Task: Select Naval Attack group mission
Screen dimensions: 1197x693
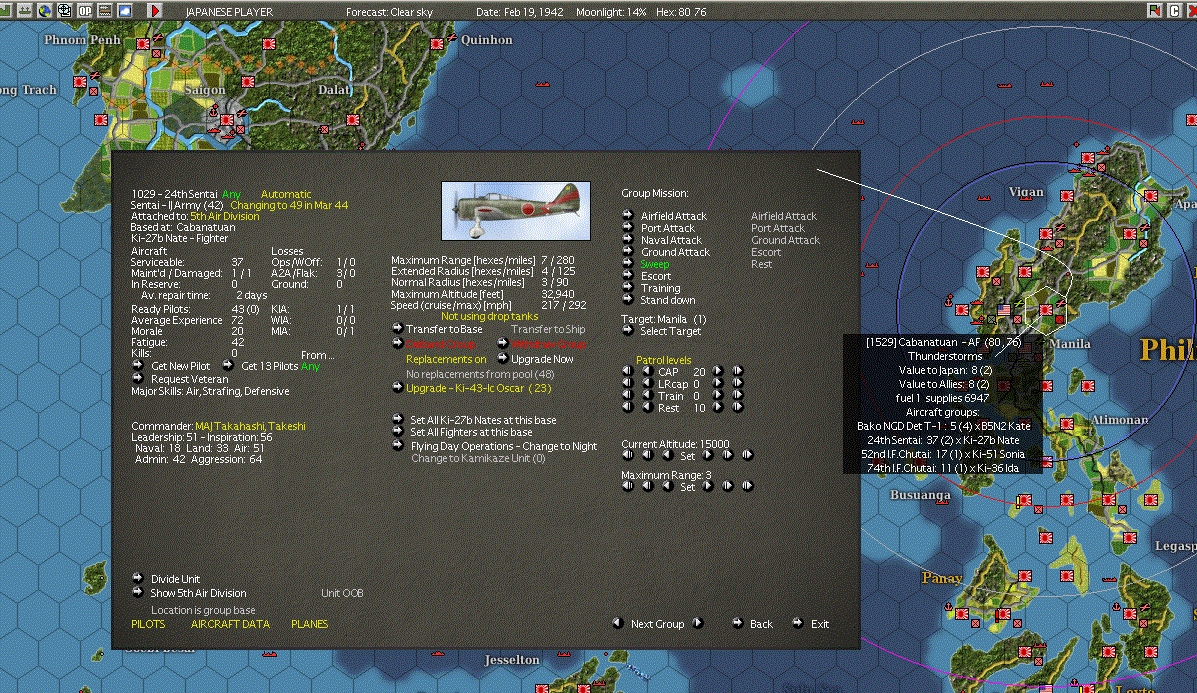Action: (671, 240)
